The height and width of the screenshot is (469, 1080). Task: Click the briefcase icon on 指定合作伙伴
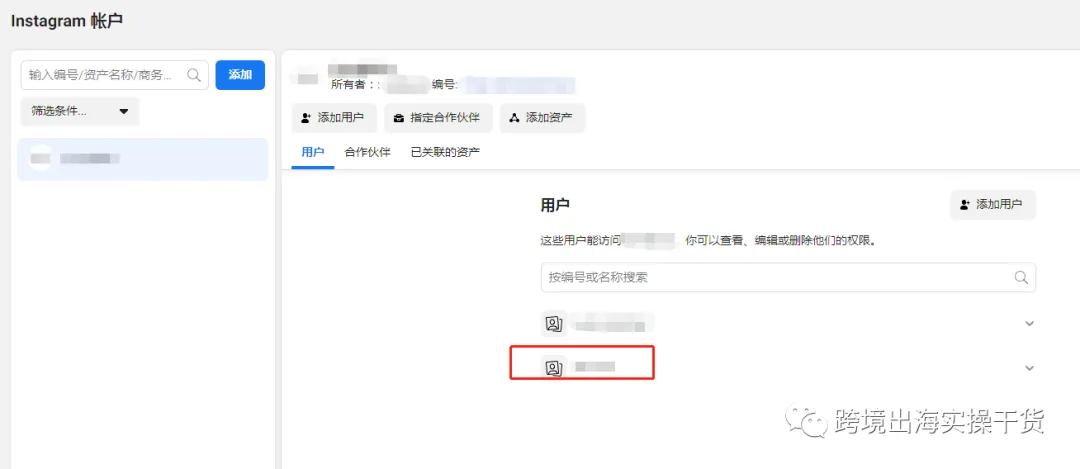tap(399, 118)
